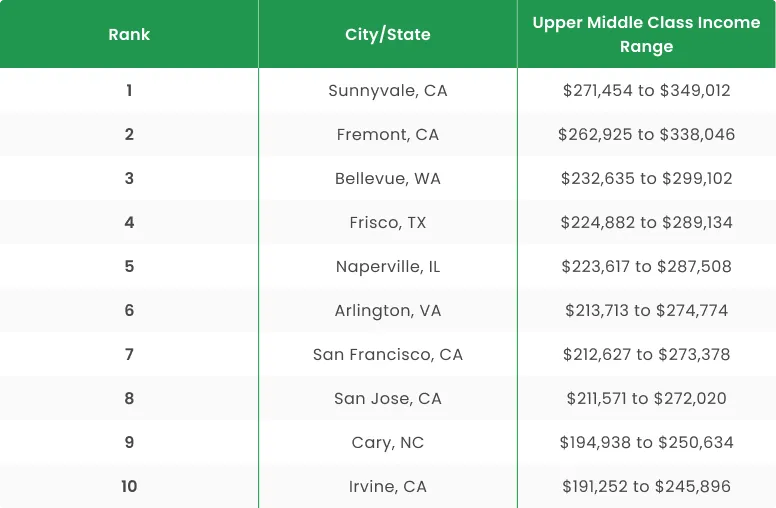The height and width of the screenshot is (508, 776).
Task: Click the City/State column header
Action: (388, 34)
